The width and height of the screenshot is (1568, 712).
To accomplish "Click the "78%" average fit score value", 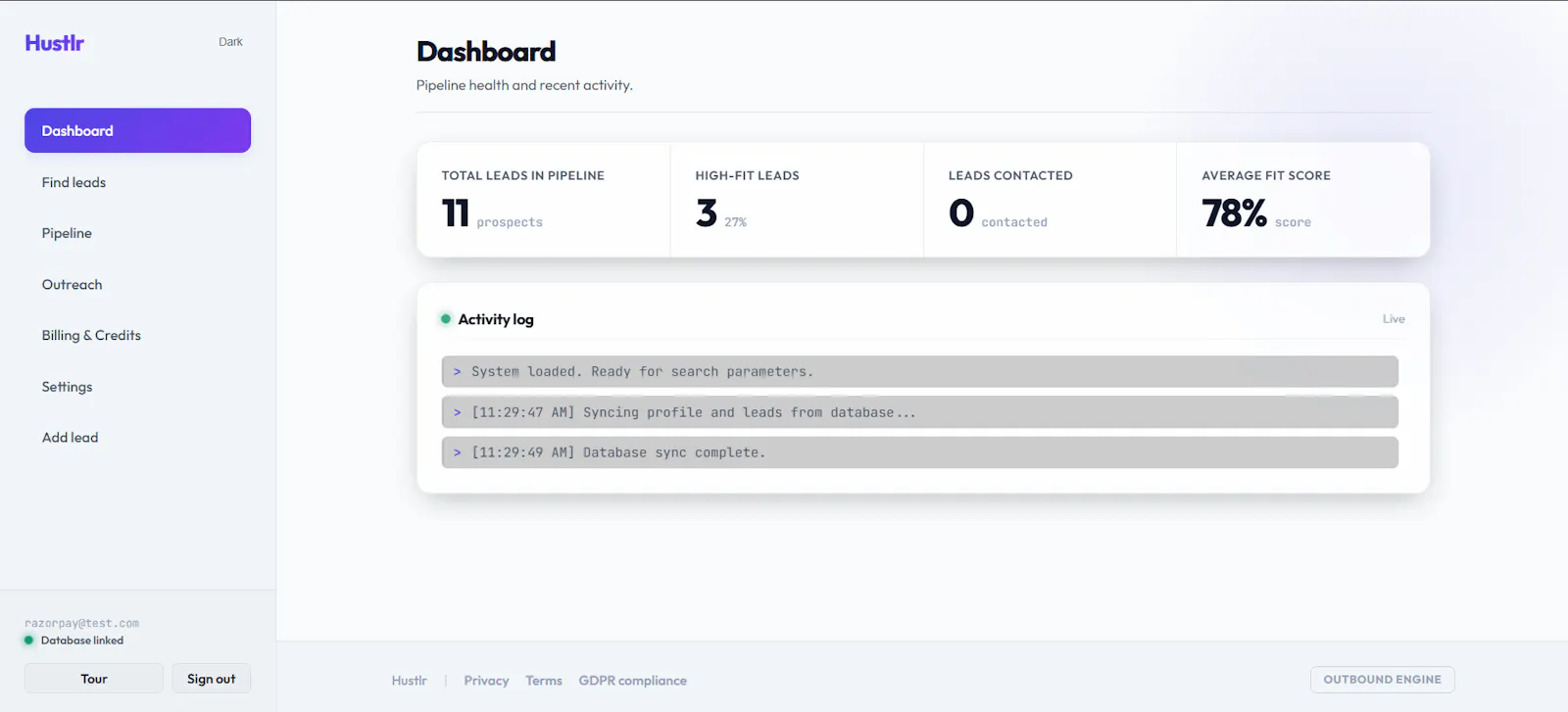I will [1234, 213].
